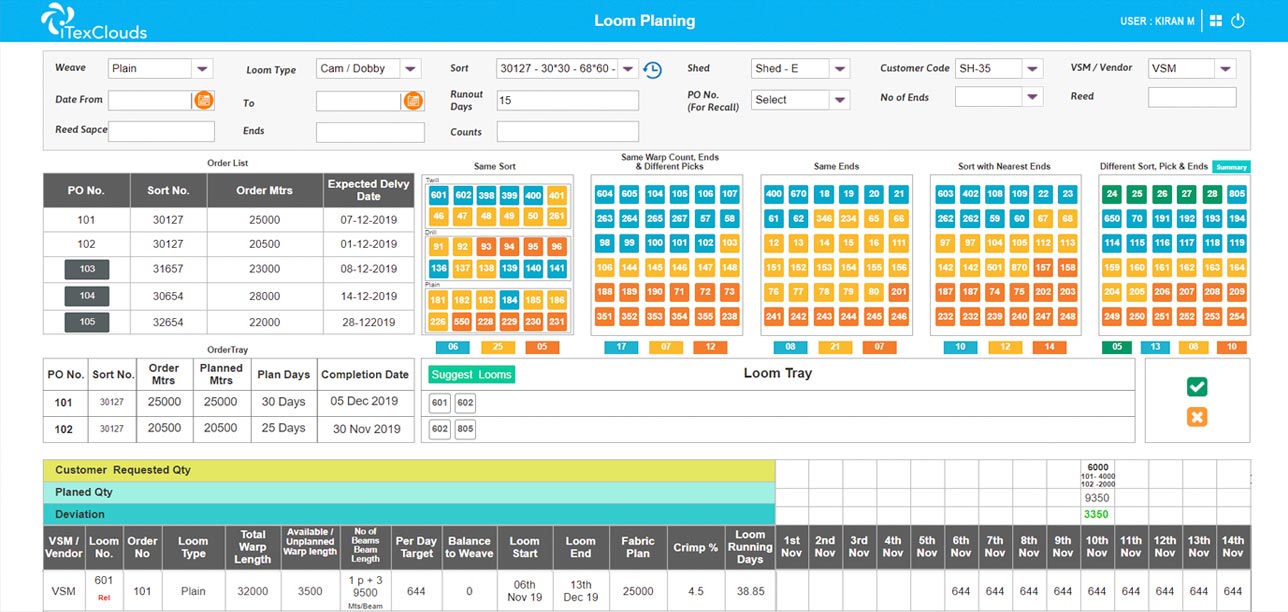Image resolution: width=1288 pixels, height=612 pixels.
Task: Open the Shed dropdown showing Shed - E
Action: (839, 69)
